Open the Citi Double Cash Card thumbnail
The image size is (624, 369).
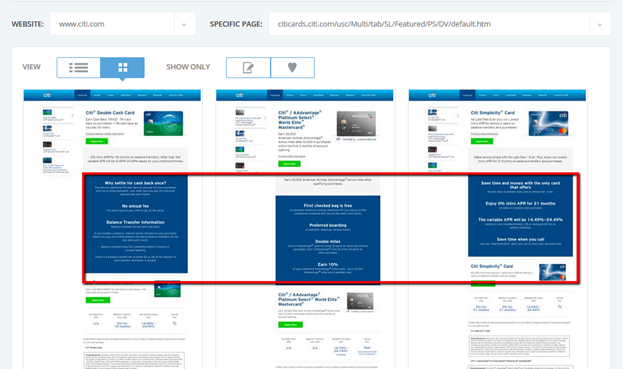pos(113,229)
